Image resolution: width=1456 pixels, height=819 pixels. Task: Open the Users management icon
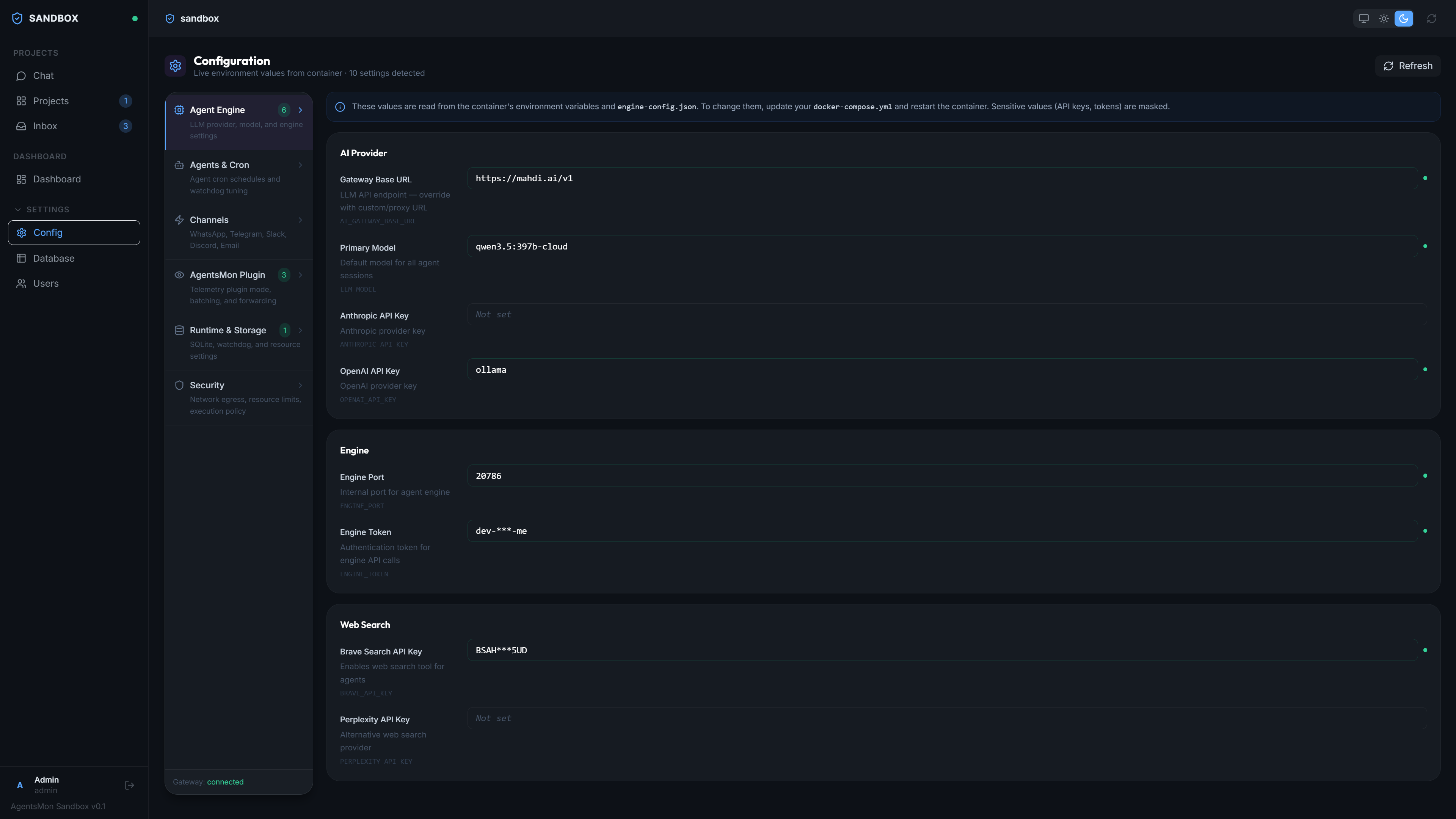point(21,283)
